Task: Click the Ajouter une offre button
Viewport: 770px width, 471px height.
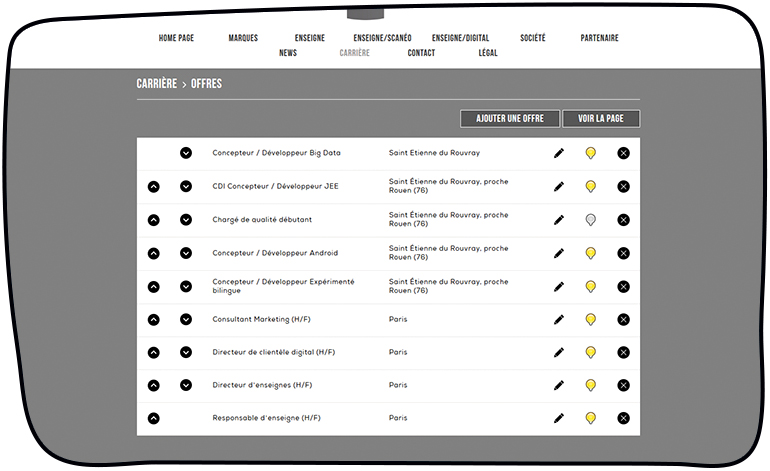Action: point(510,119)
